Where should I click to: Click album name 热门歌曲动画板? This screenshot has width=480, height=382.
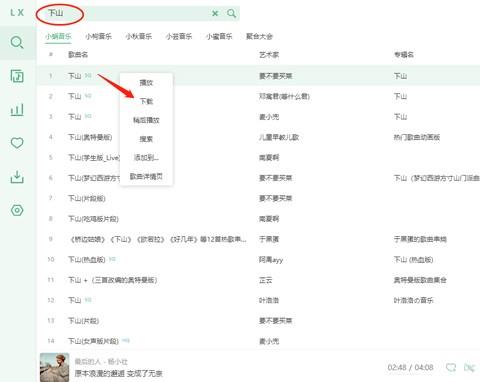click(x=417, y=137)
